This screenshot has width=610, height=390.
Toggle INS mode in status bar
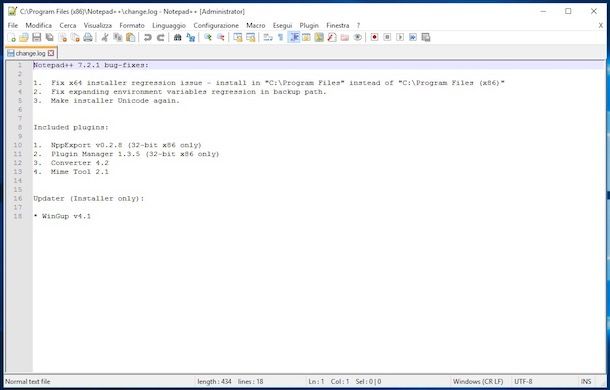pyautogui.click(x=586, y=381)
